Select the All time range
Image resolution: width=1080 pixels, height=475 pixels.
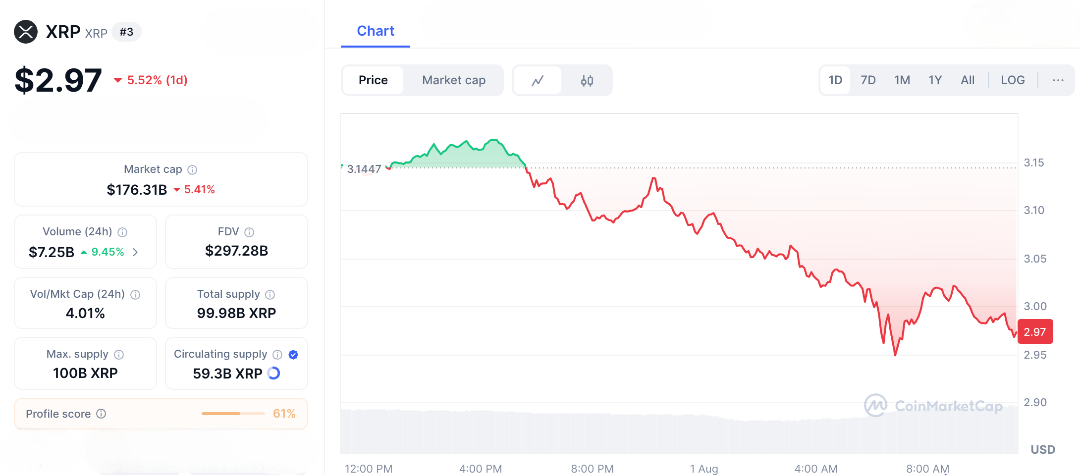968,80
